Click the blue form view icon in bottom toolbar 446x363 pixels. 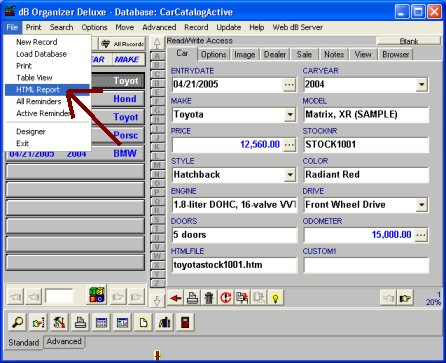click(122, 323)
